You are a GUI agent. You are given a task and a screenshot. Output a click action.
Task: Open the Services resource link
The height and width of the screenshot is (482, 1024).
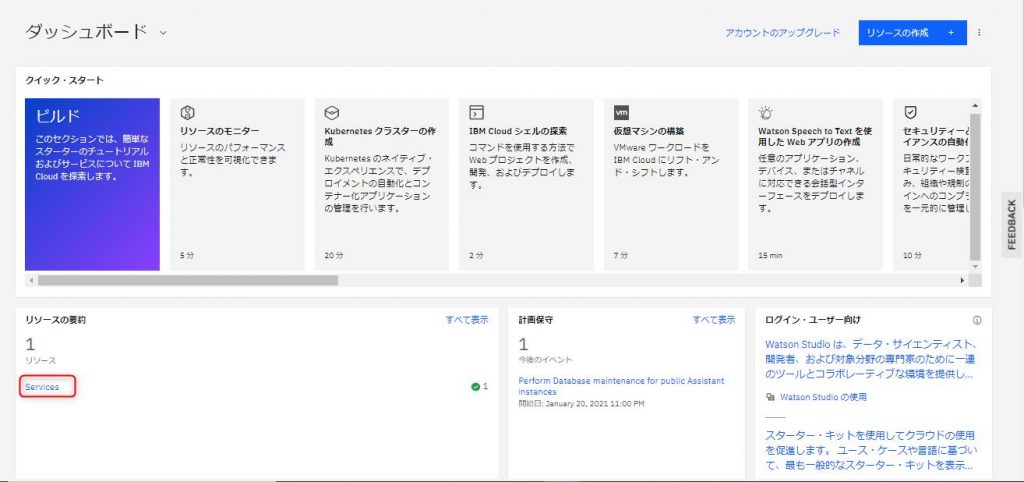[42, 387]
